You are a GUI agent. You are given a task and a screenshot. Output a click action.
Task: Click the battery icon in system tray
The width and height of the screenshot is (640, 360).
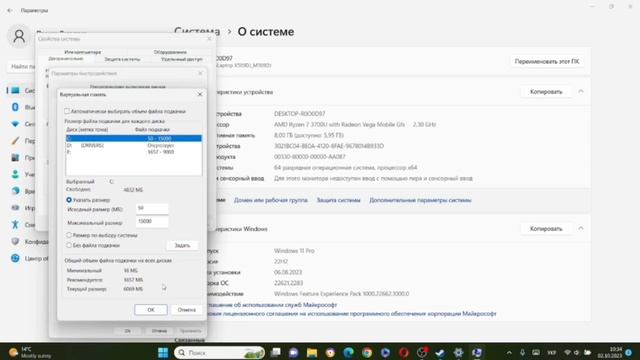[587, 352]
